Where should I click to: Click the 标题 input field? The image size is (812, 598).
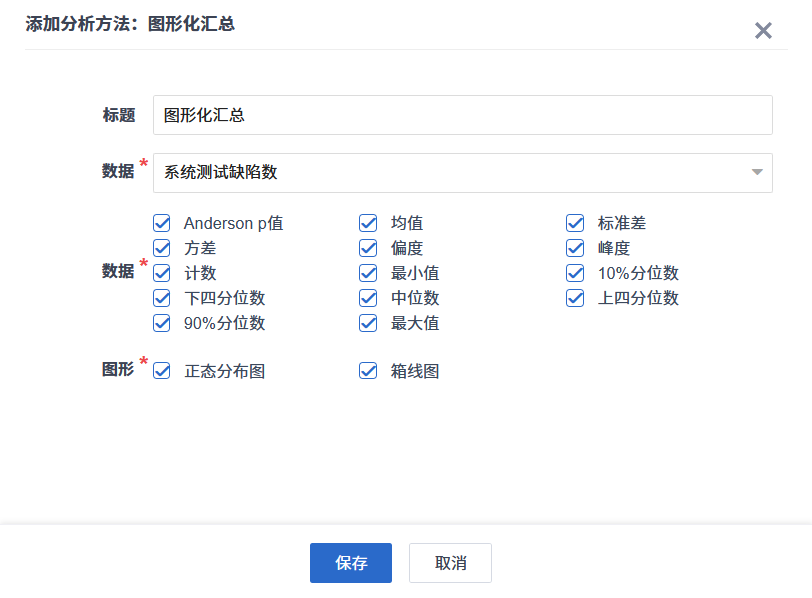pos(462,115)
